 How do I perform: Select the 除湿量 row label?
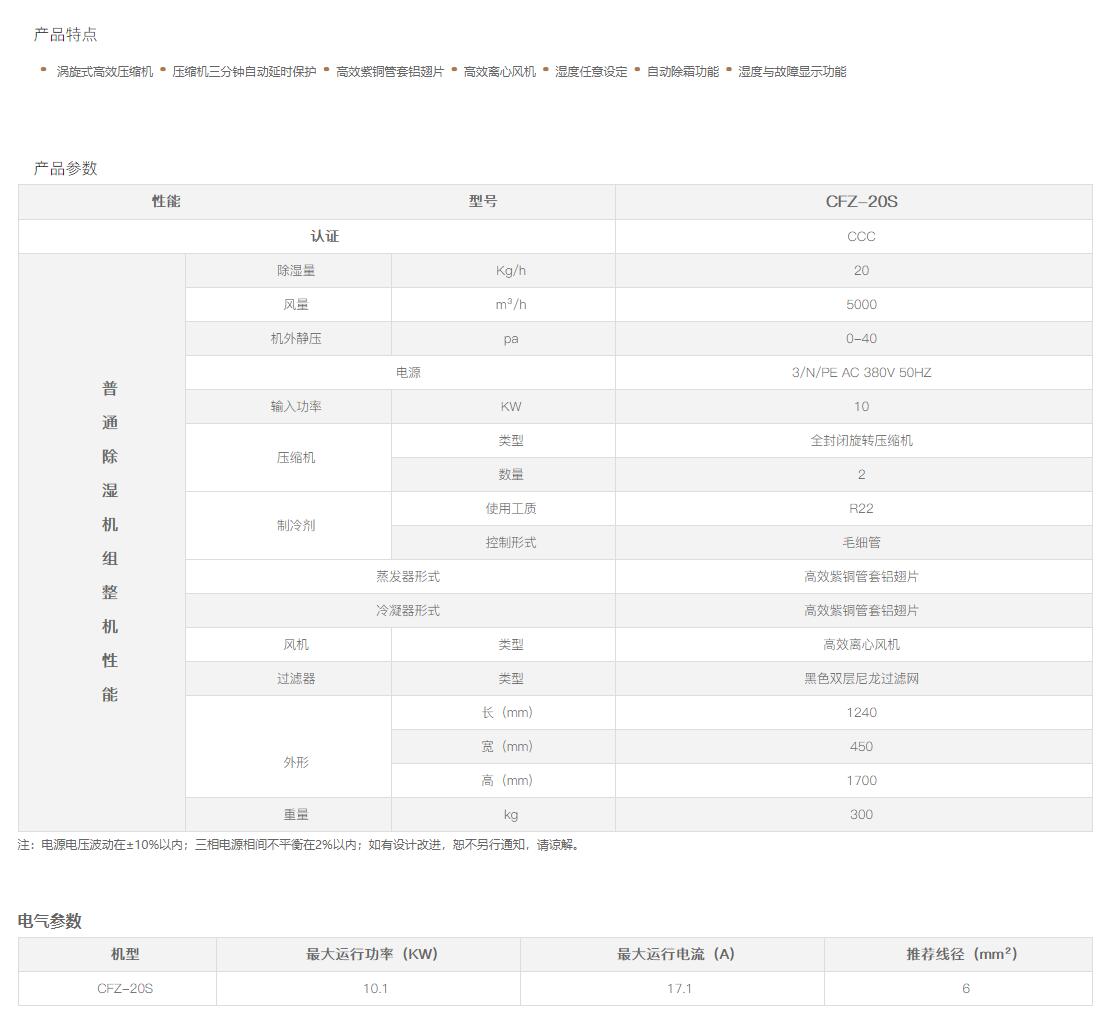click(296, 271)
